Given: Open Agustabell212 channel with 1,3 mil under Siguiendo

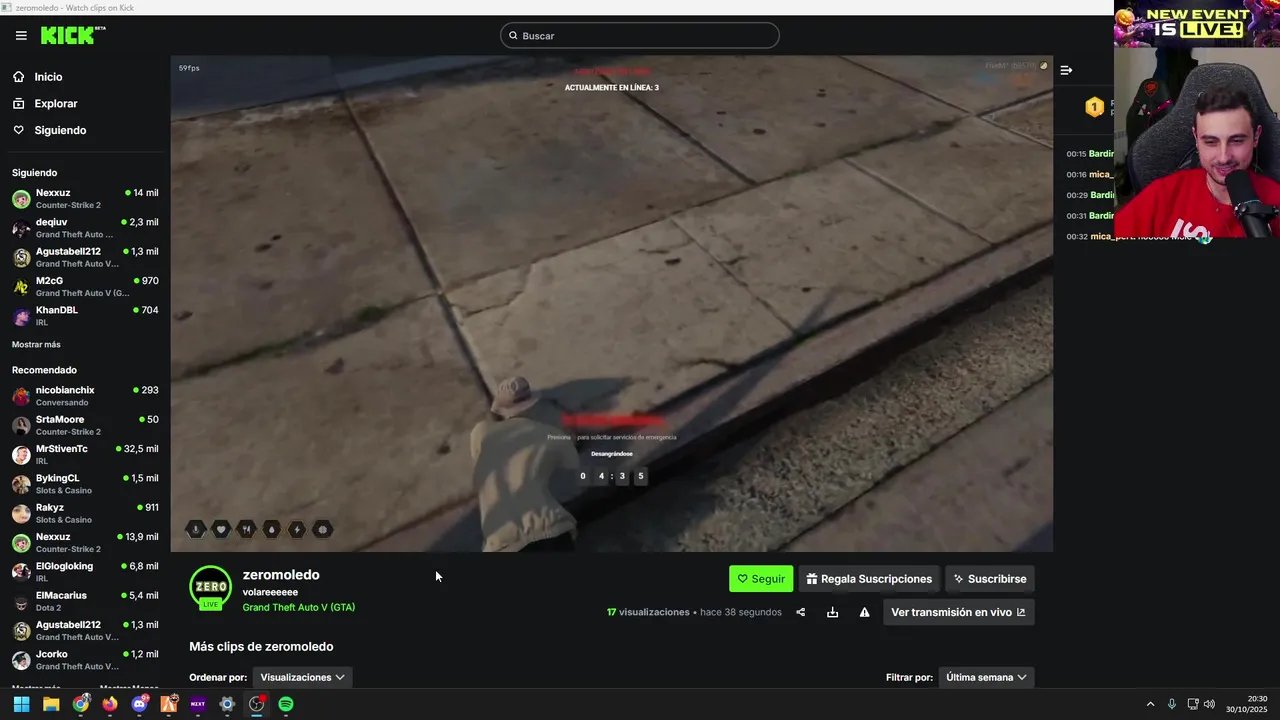Looking at the screenshot, I should (x=85, y=257).
